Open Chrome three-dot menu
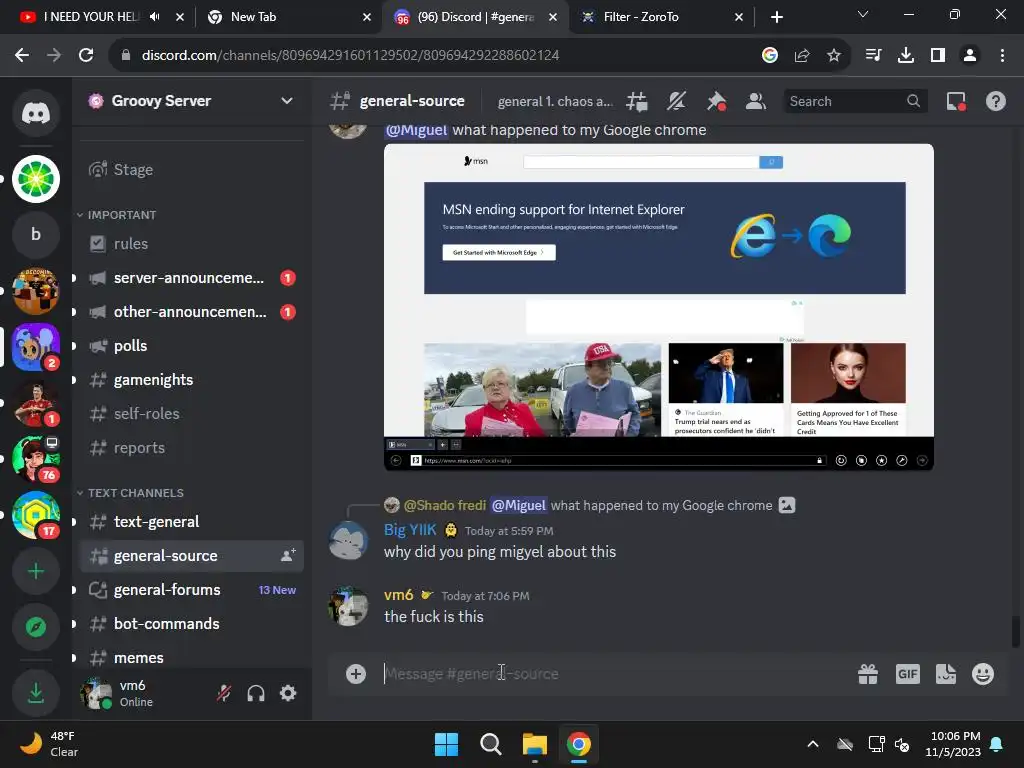Image resolution: width=1024 pixels, height=768 pixels. tap(1002, 56)
